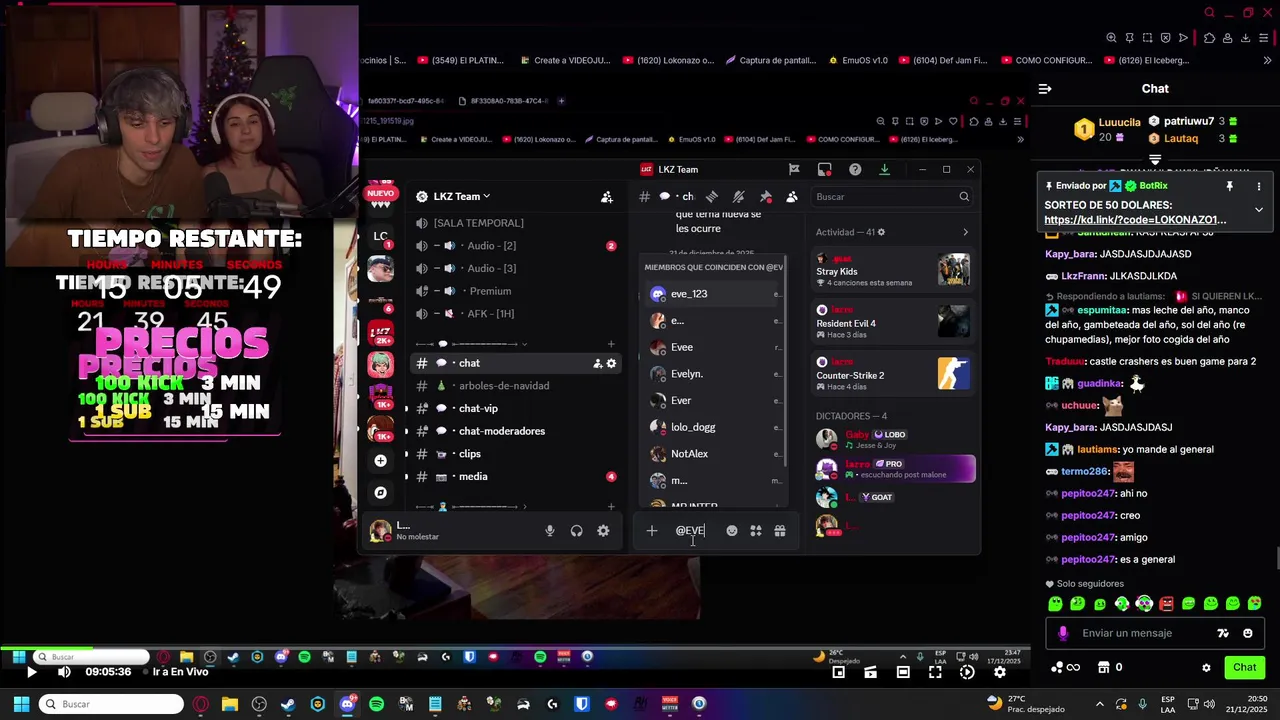This screenshot has height=720, width=1280.
Task: Open the Resident Evil 4 activity card
Action: pos(893,322)
